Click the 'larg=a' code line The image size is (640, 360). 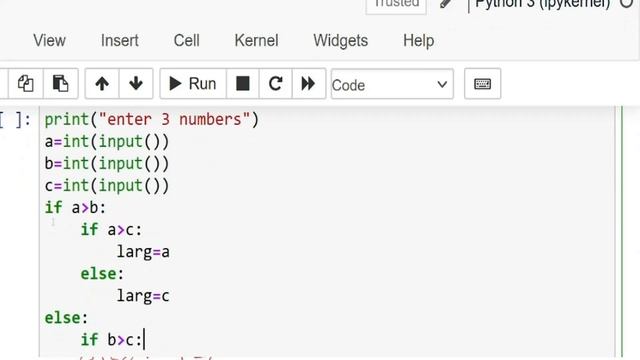point(143,252)
